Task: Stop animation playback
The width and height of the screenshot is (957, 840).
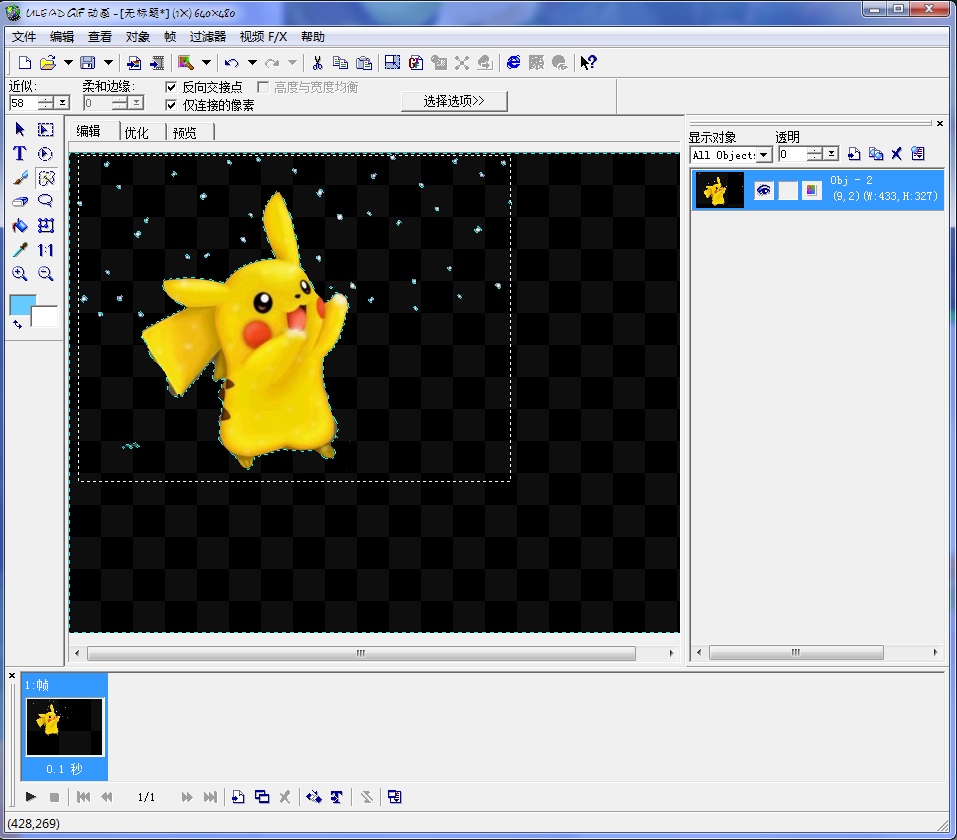Action: pos(54,797)
